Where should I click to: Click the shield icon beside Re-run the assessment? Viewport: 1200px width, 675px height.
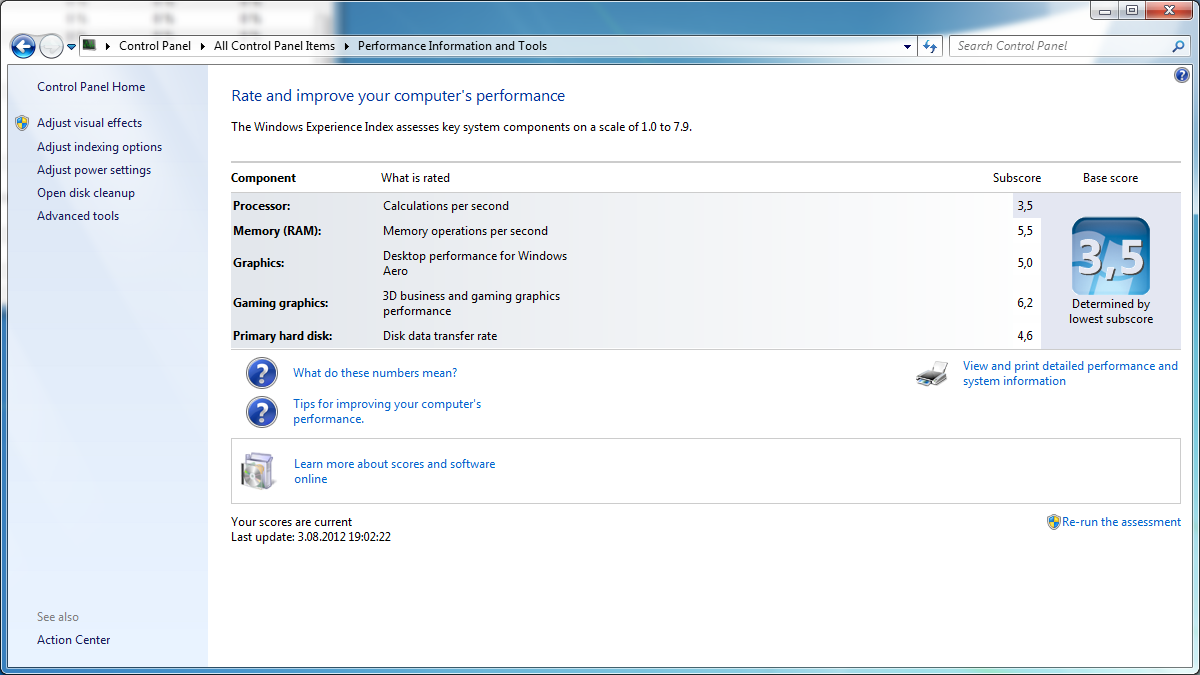click(1053, 522)
